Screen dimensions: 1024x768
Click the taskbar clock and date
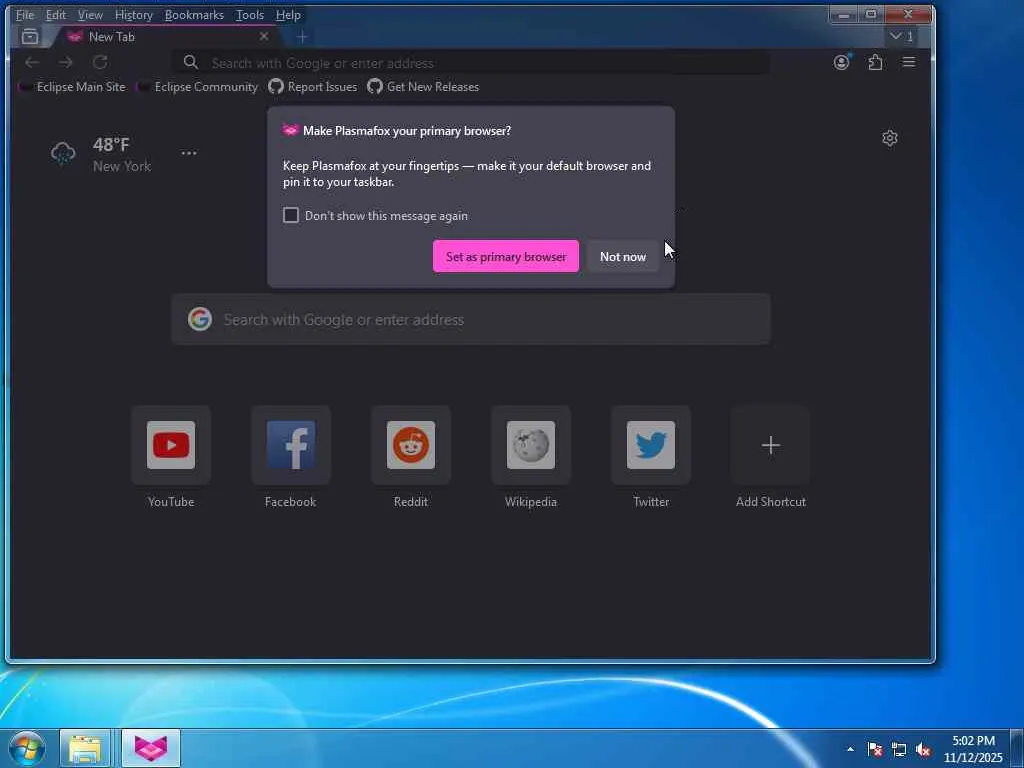point(973,749)
